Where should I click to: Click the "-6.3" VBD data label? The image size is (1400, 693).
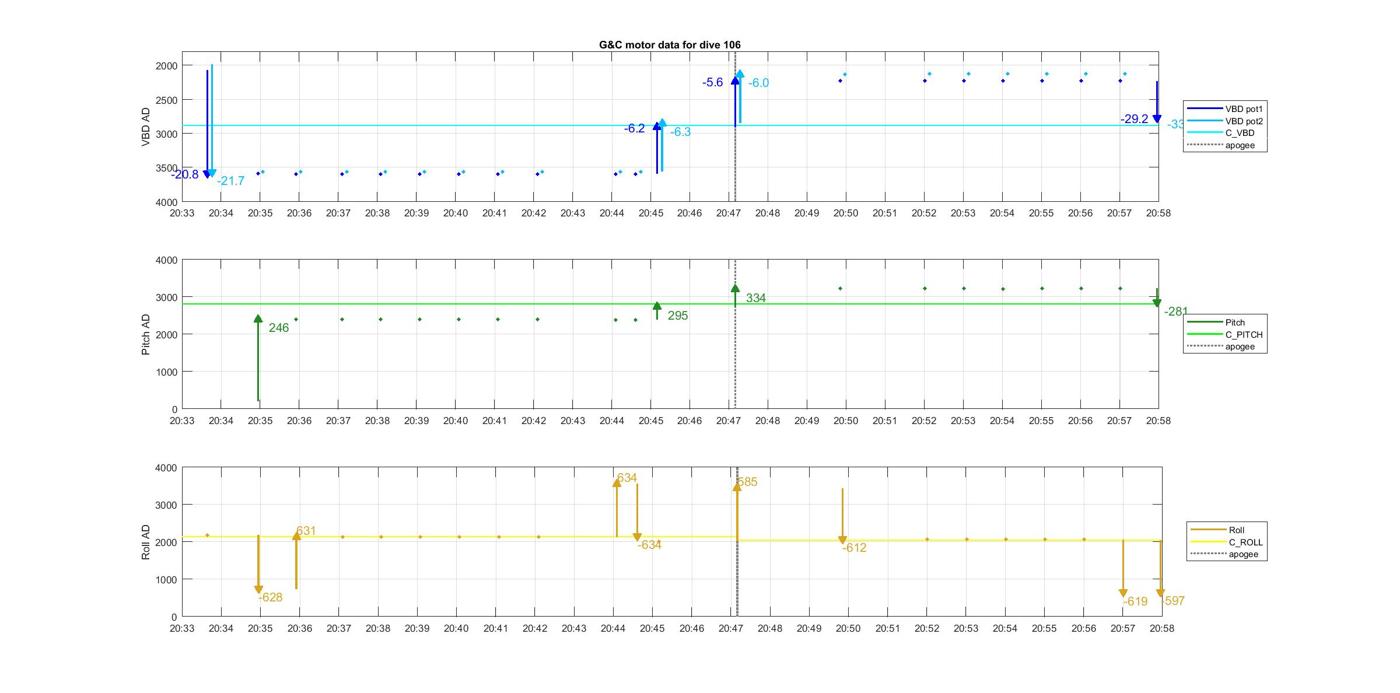coord(681,132)
